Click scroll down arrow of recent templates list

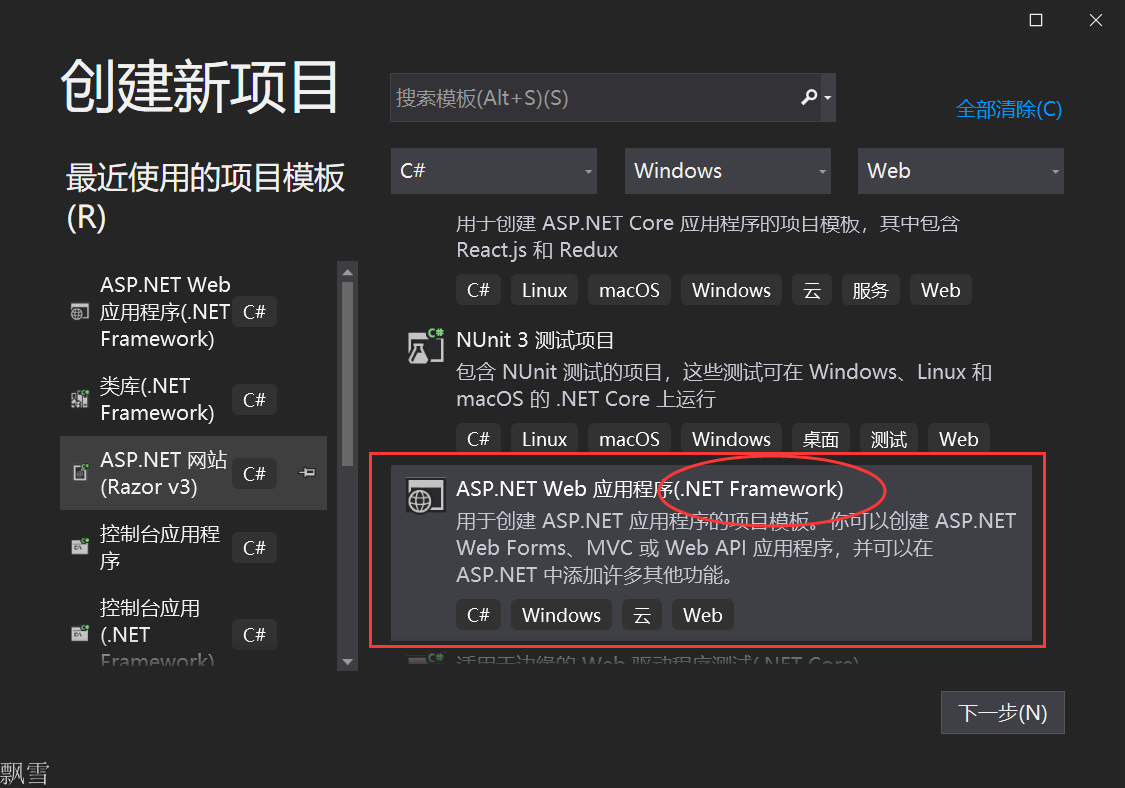pyautogui.click(x=347, y=662)
